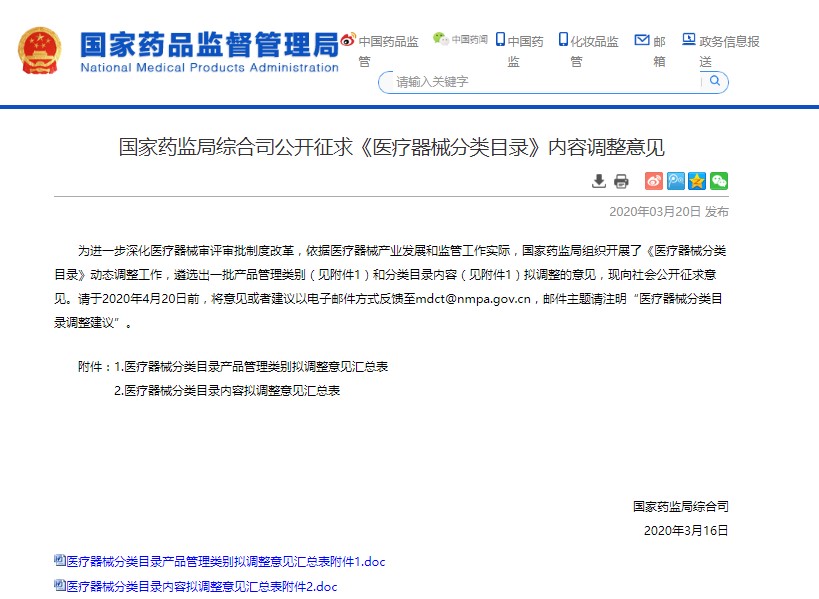Click the print page icon
This screenshot has height=599, width=819.
pos(621,181)
